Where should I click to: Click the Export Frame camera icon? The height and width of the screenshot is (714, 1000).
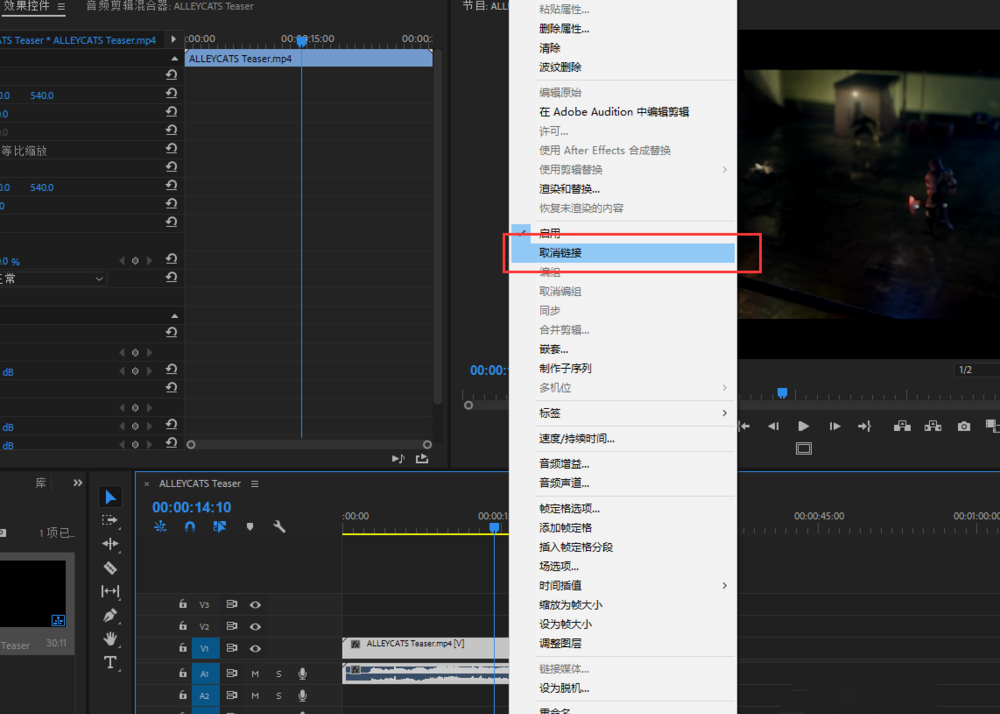click(963, 426)
